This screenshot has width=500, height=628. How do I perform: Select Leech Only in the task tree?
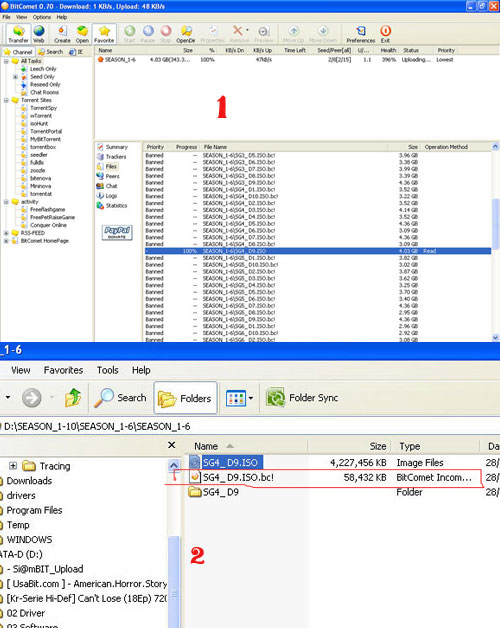[43, 69]
